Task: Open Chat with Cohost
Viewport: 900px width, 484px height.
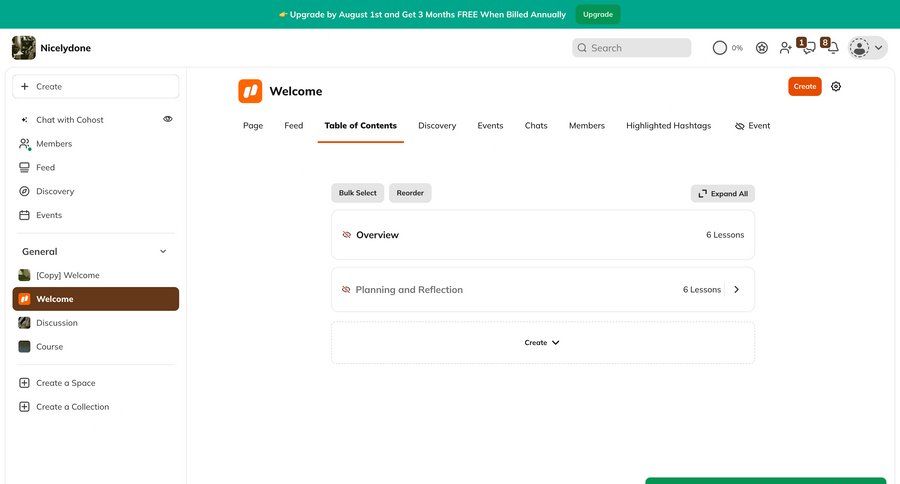Action: click(69, 119)
